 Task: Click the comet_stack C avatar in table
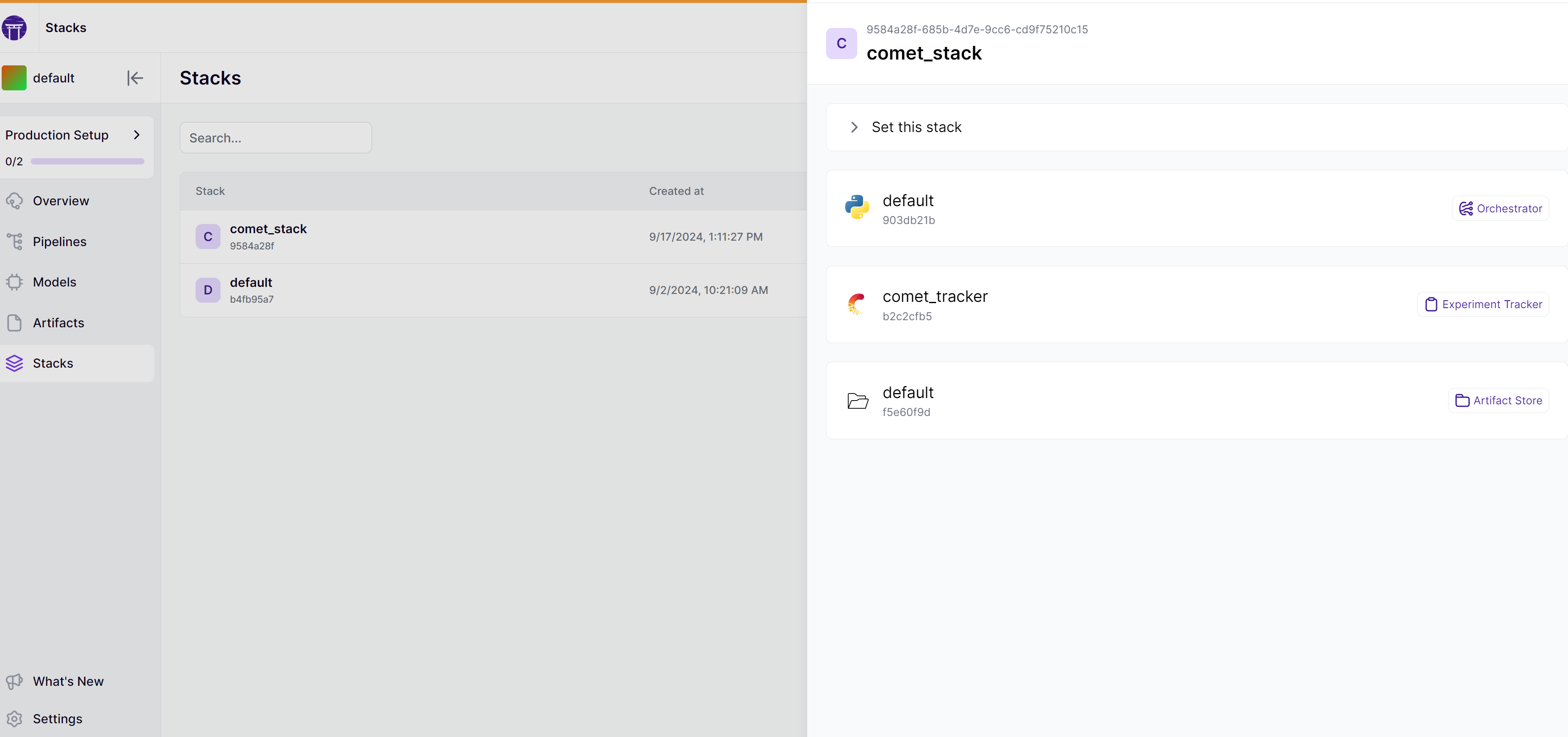[208, 237]
